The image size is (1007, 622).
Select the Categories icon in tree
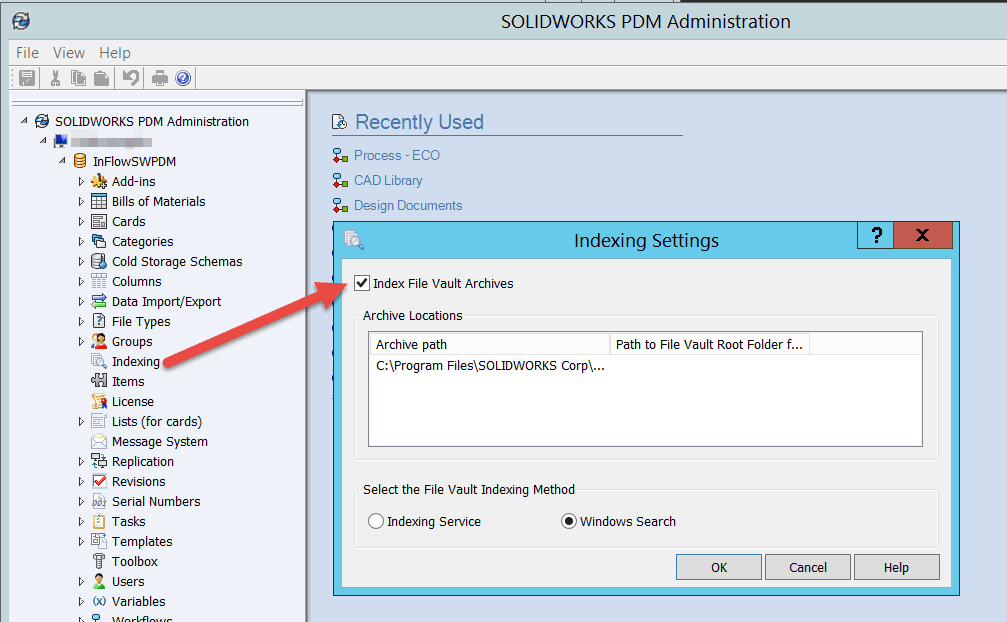tap(99, 241)
